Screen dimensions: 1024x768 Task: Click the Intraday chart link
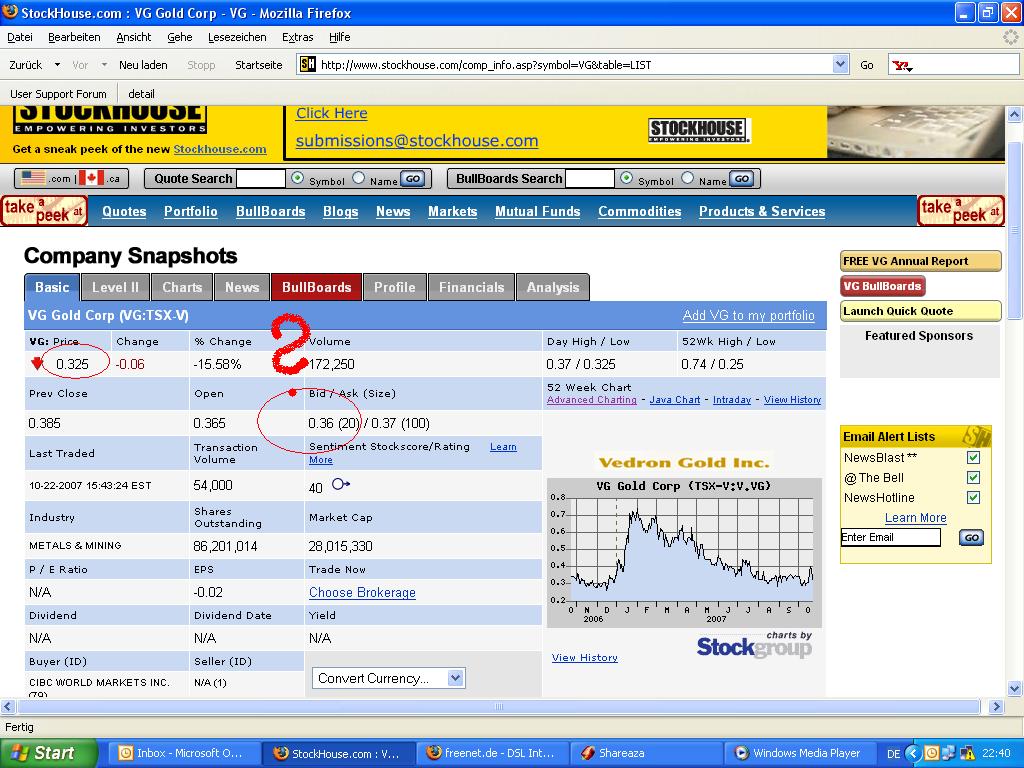(731, 400)
